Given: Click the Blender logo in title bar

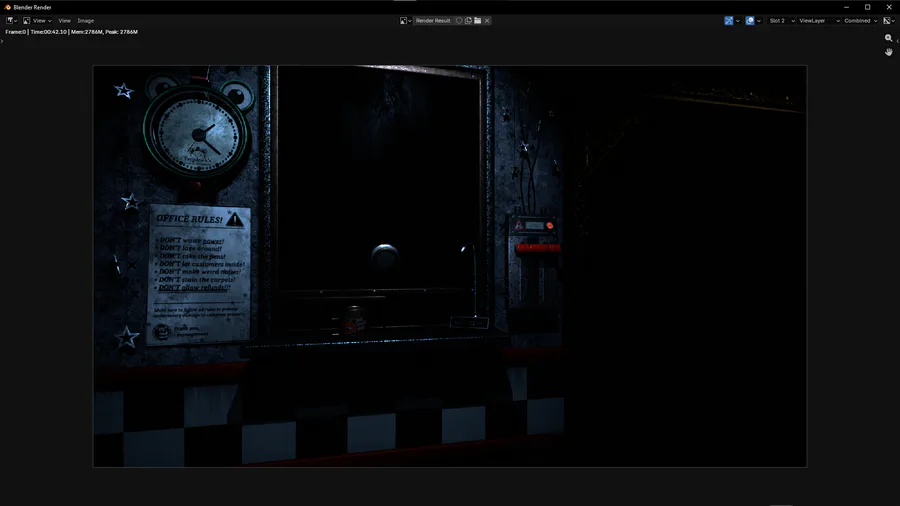Looking at the screenshot, I should [x=7, y=7].
